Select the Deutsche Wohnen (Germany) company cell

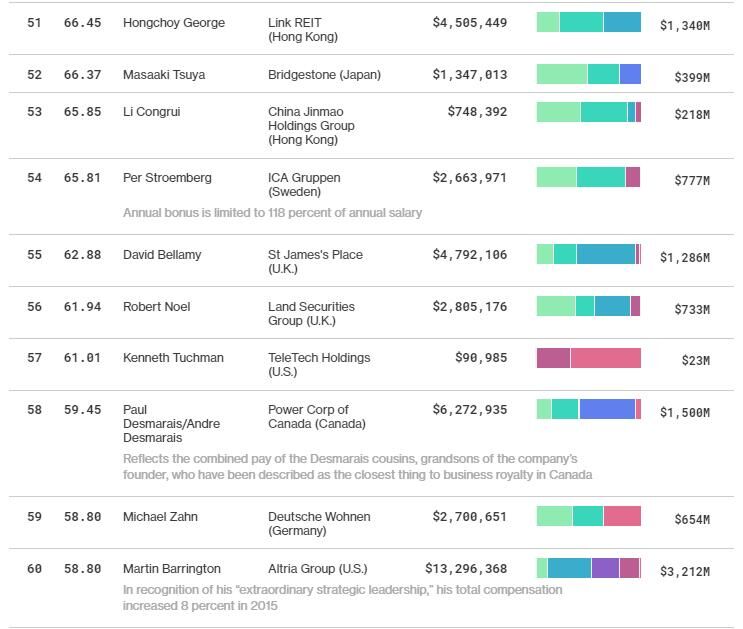319,523
